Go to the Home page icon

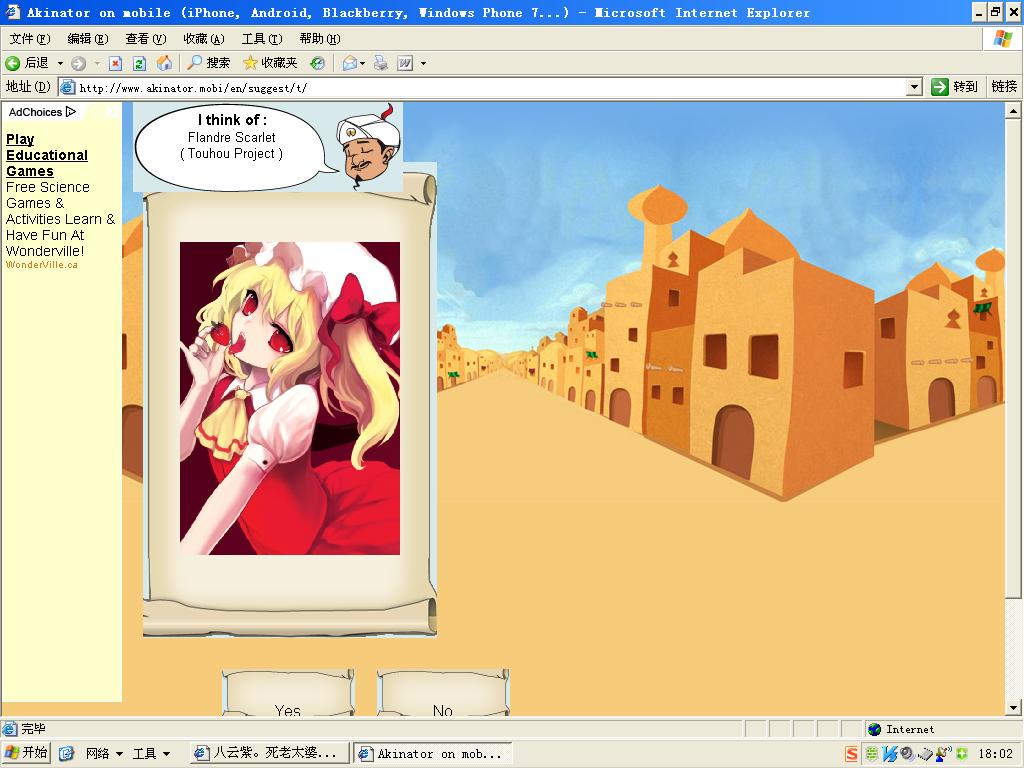(164, 63)
